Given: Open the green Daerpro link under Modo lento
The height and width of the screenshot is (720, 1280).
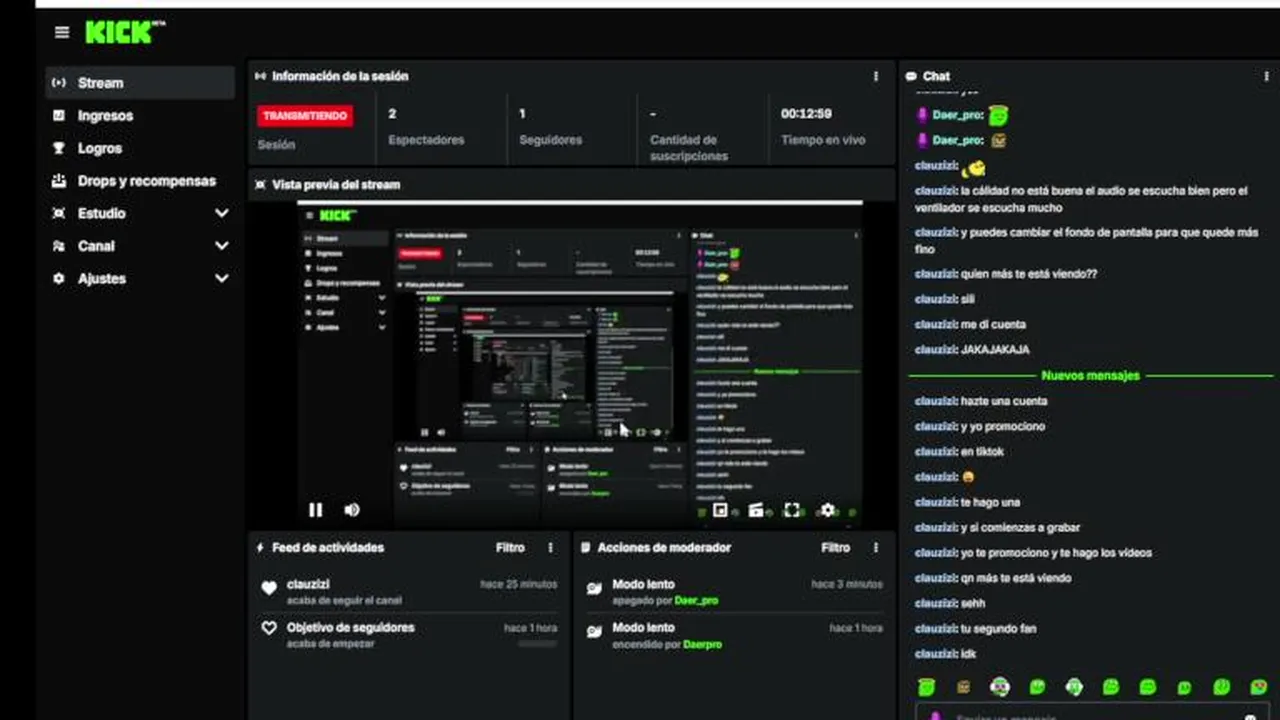Looking at the screenshot, I should pos(703,645).
